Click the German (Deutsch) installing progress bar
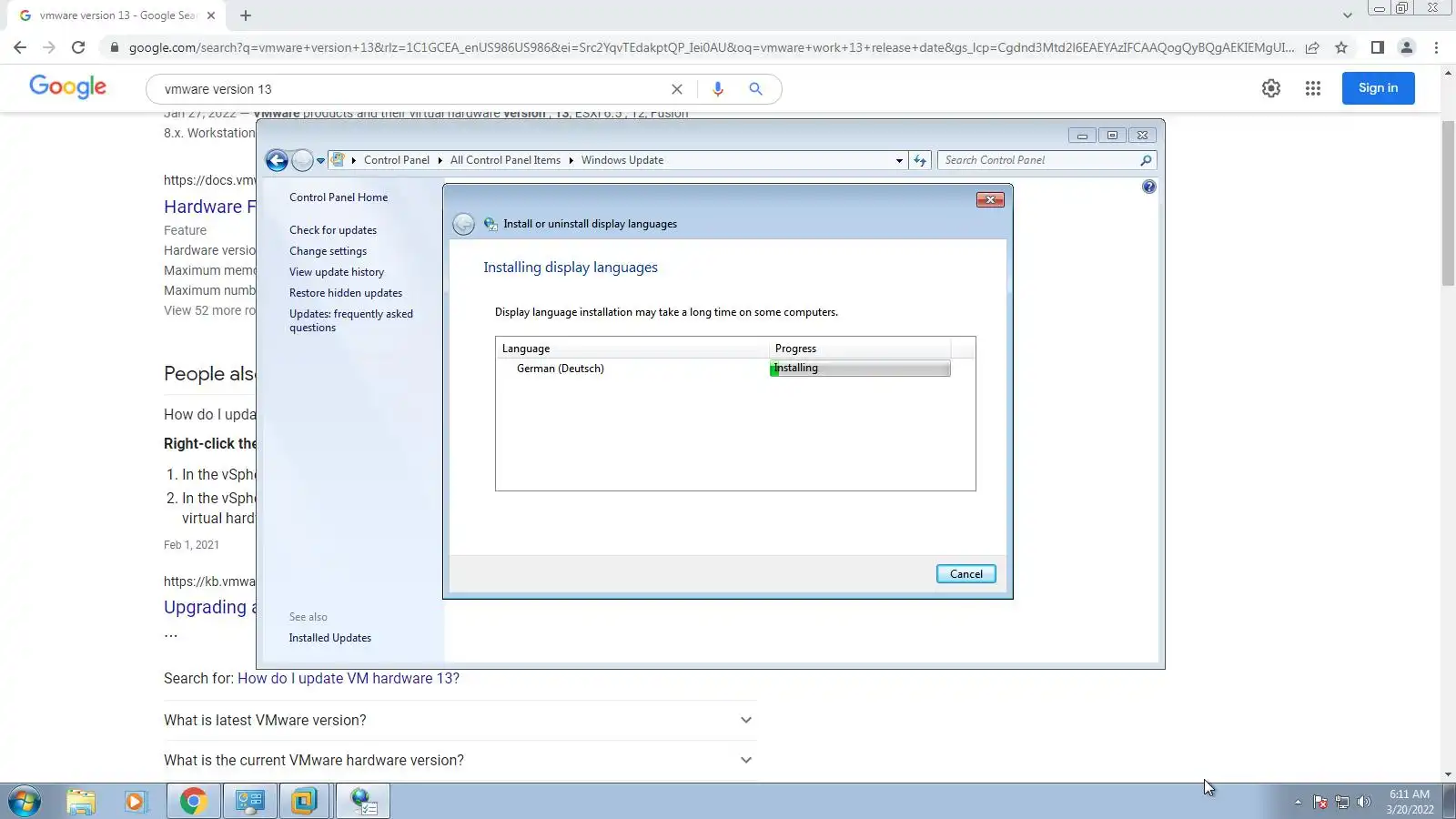Screen dimensions: 1456x819 coord(860,369)
